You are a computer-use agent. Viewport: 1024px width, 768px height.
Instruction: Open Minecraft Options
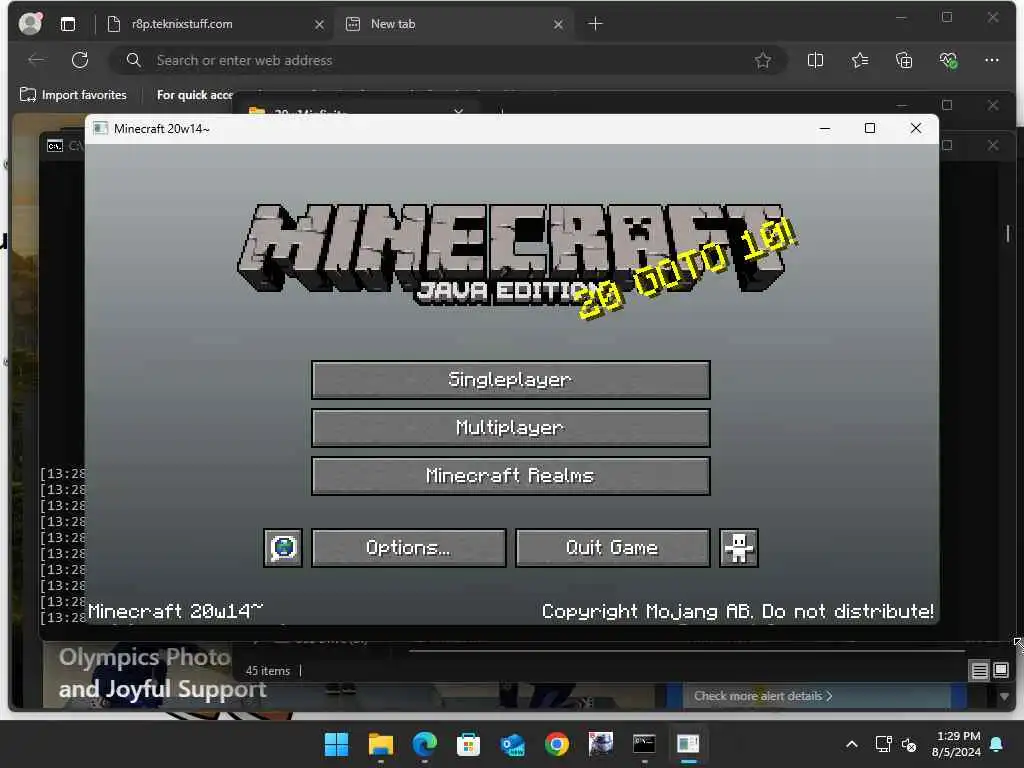click(409, 548)
